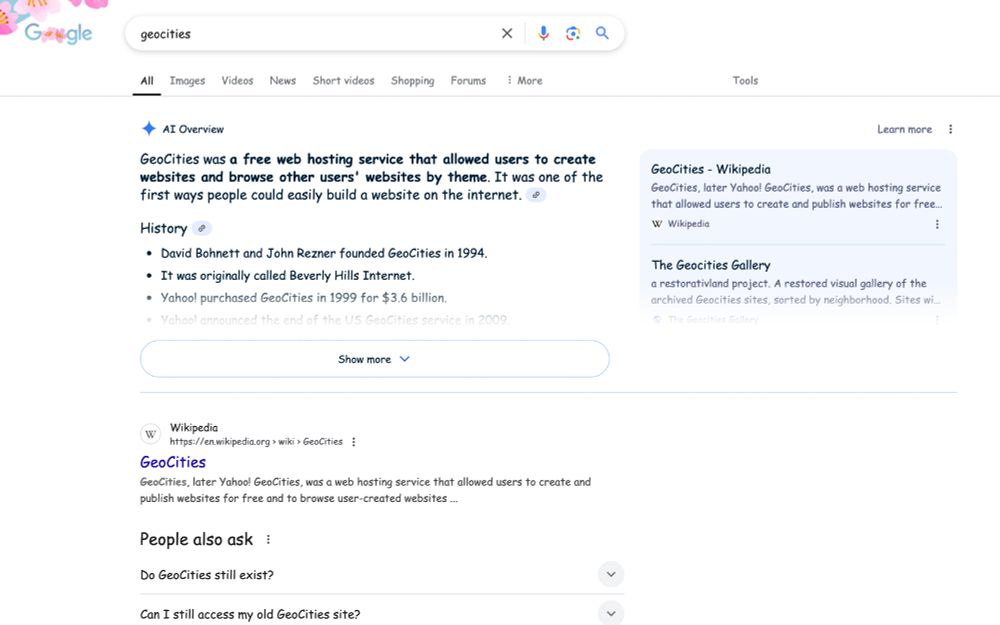Click the en.wikipedia.org result URL
The image size is (1000, 625).
click(x=256, y=441)
